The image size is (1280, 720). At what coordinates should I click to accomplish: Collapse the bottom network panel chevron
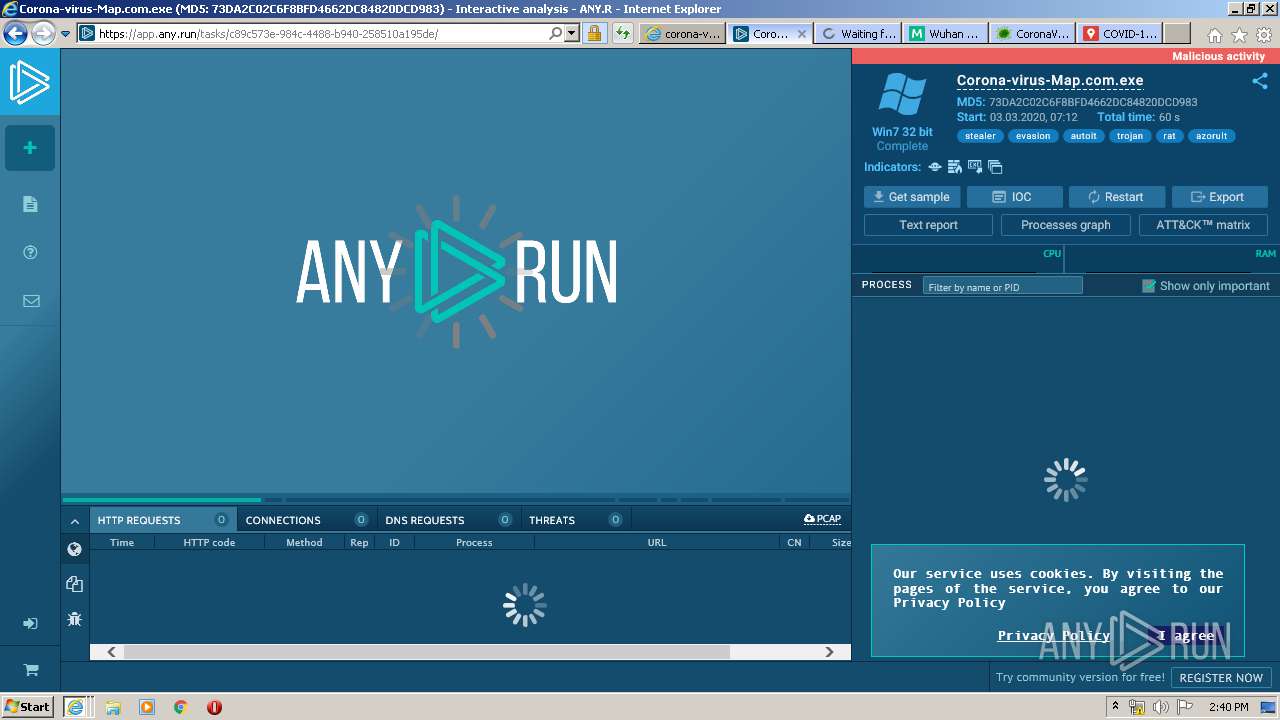75,520
